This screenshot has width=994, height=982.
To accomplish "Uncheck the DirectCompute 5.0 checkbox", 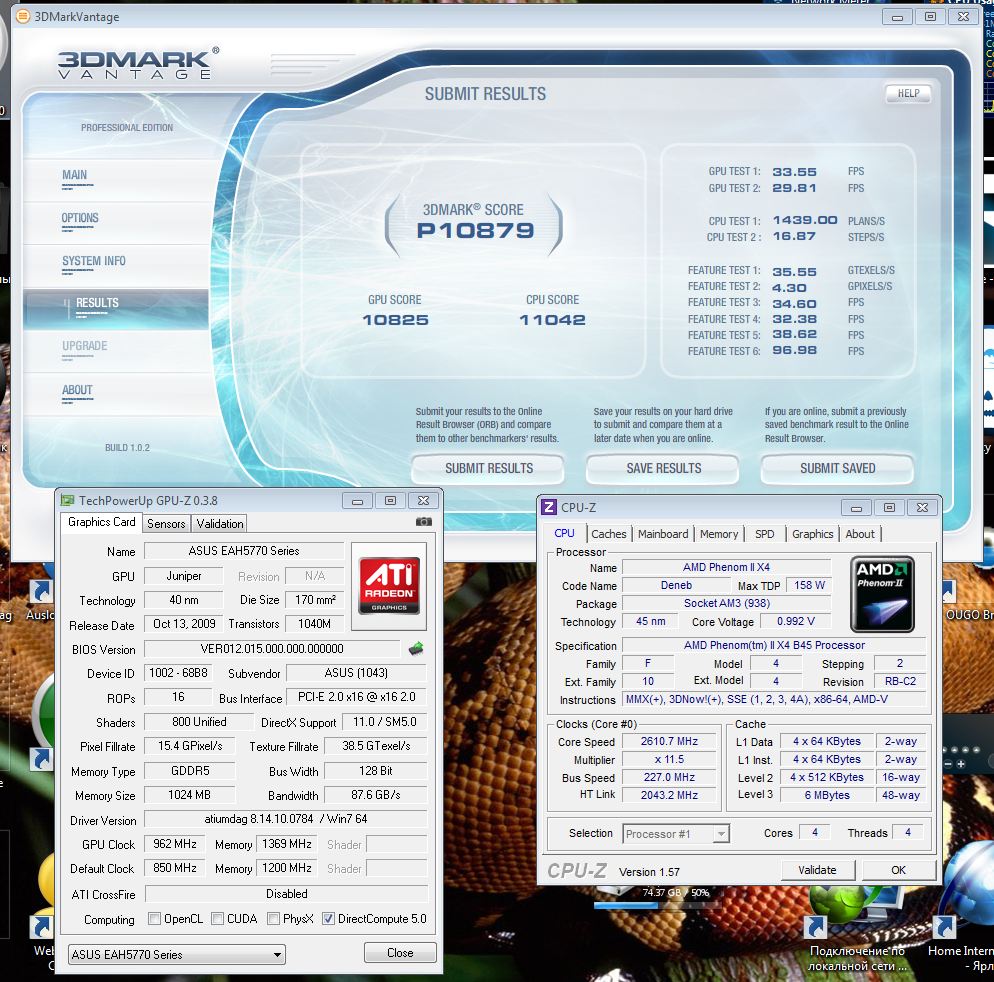I will (328, 918).
